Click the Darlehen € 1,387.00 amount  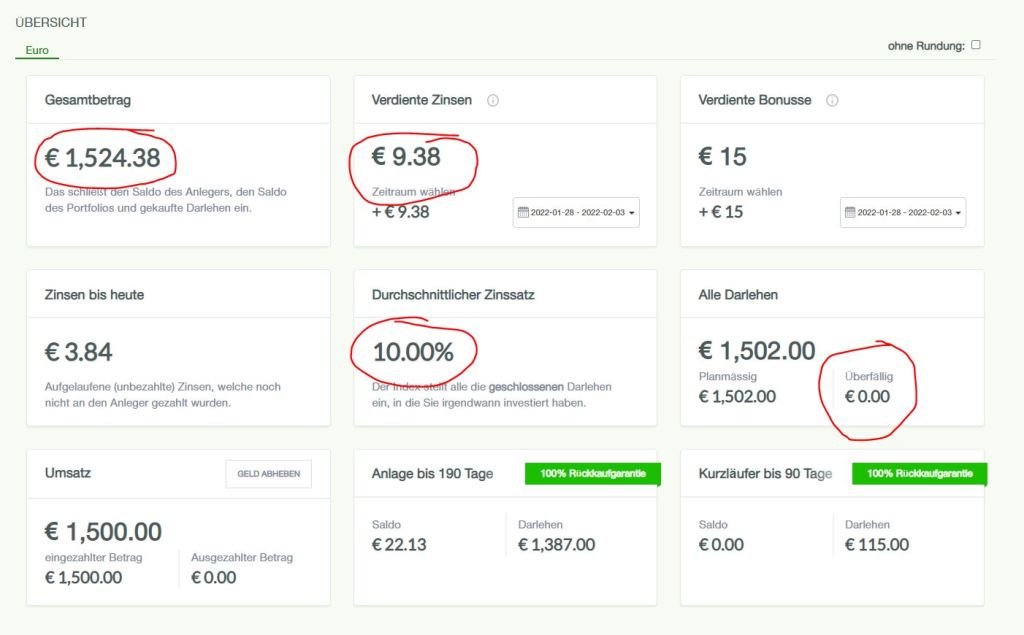556,545
